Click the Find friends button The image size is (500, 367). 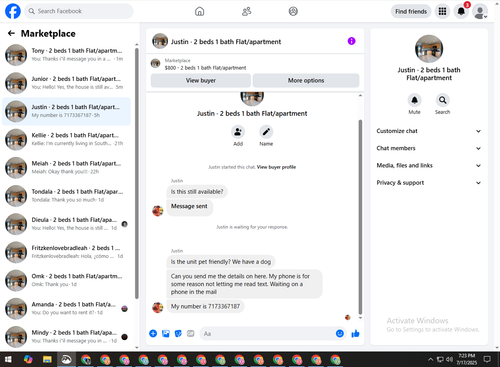[411, 11]
